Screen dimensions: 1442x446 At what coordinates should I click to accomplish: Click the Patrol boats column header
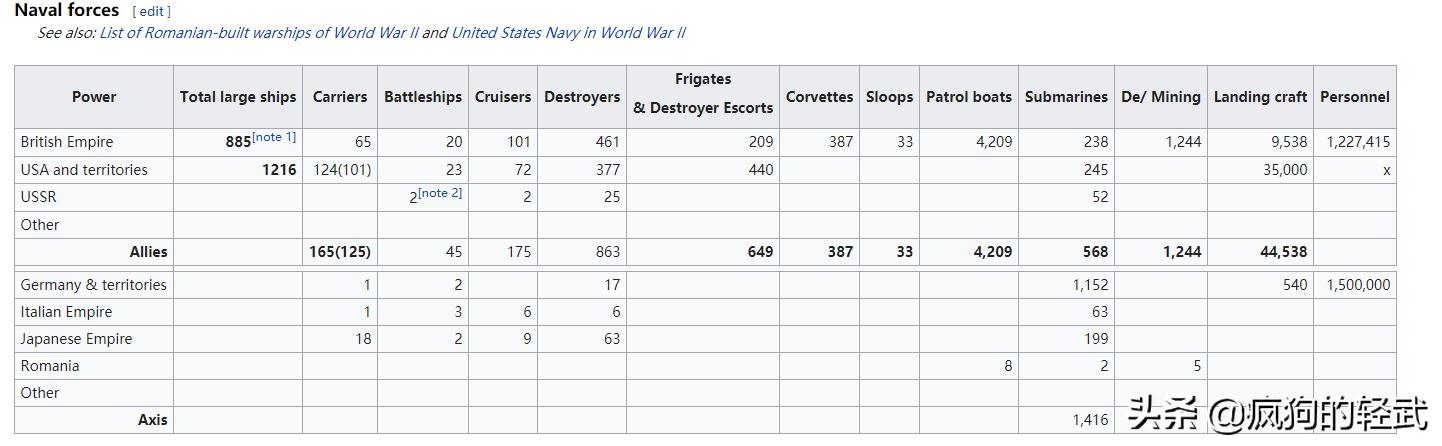(x=969, y=97)
